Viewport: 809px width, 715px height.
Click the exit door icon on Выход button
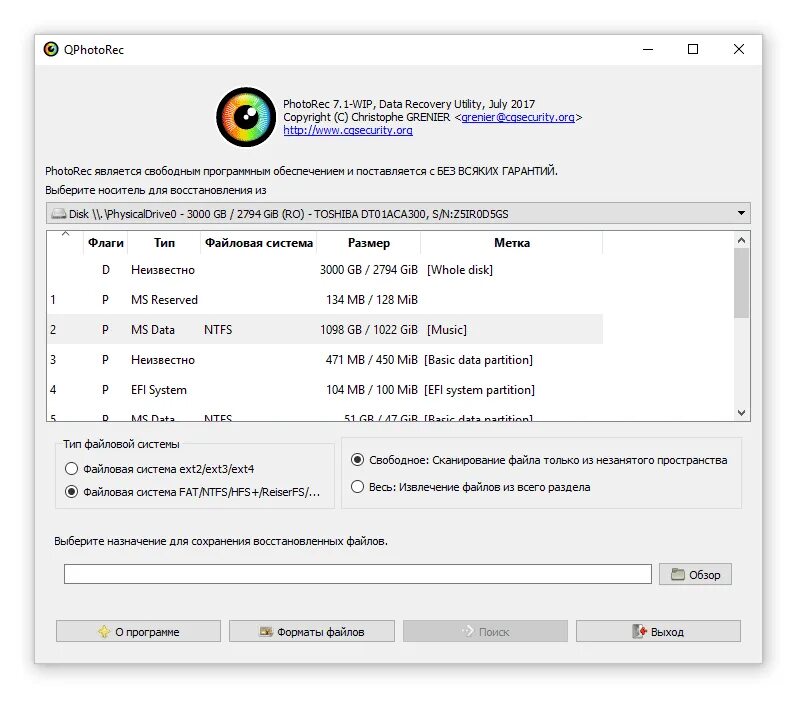click(639, 631)
